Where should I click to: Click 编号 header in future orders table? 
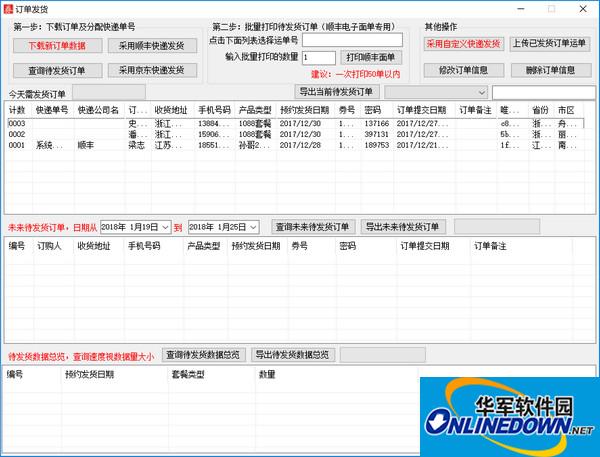(17, 246)
